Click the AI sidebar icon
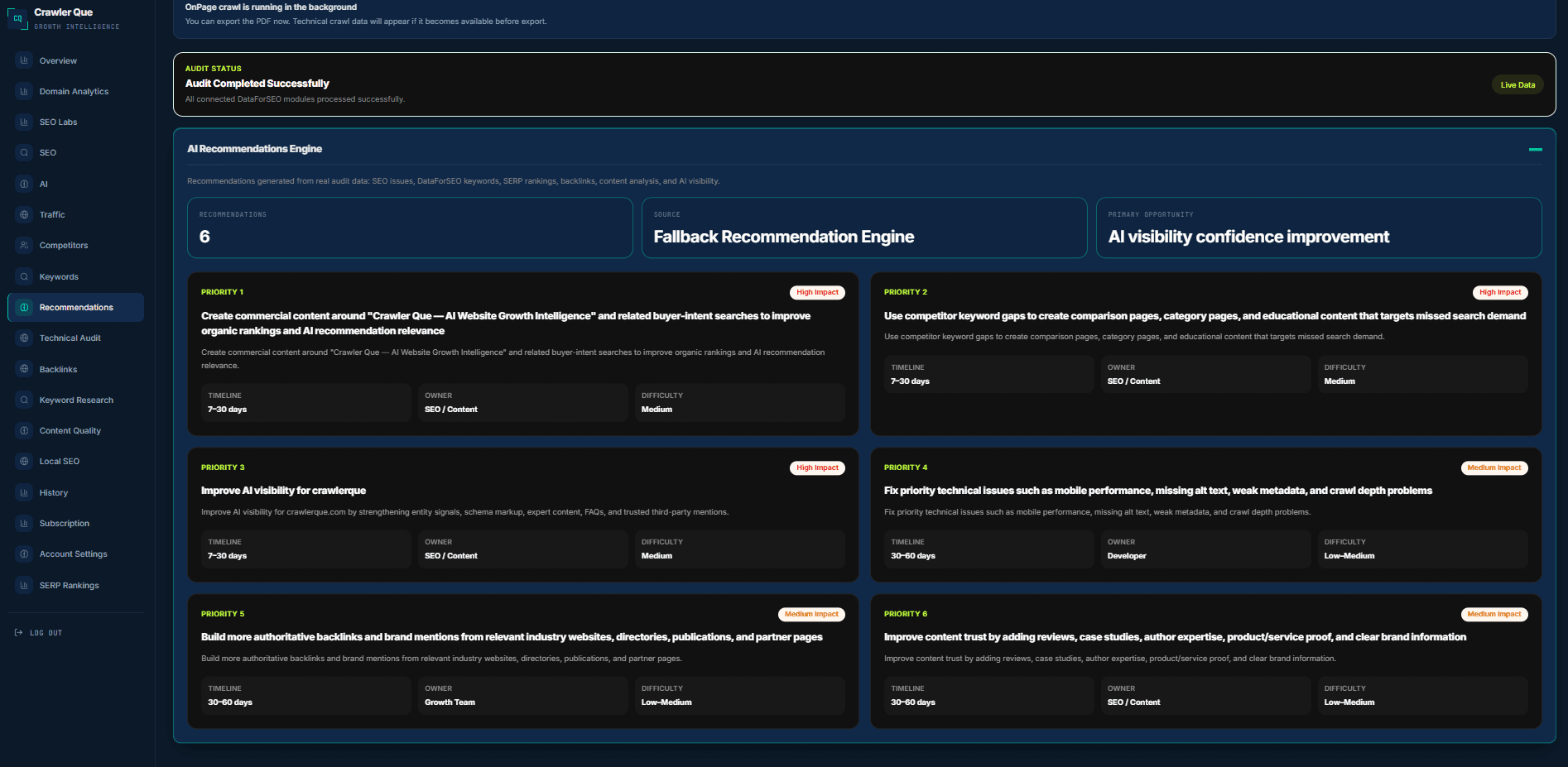The height and width of the screenshot is (767, 1568). 24,184
